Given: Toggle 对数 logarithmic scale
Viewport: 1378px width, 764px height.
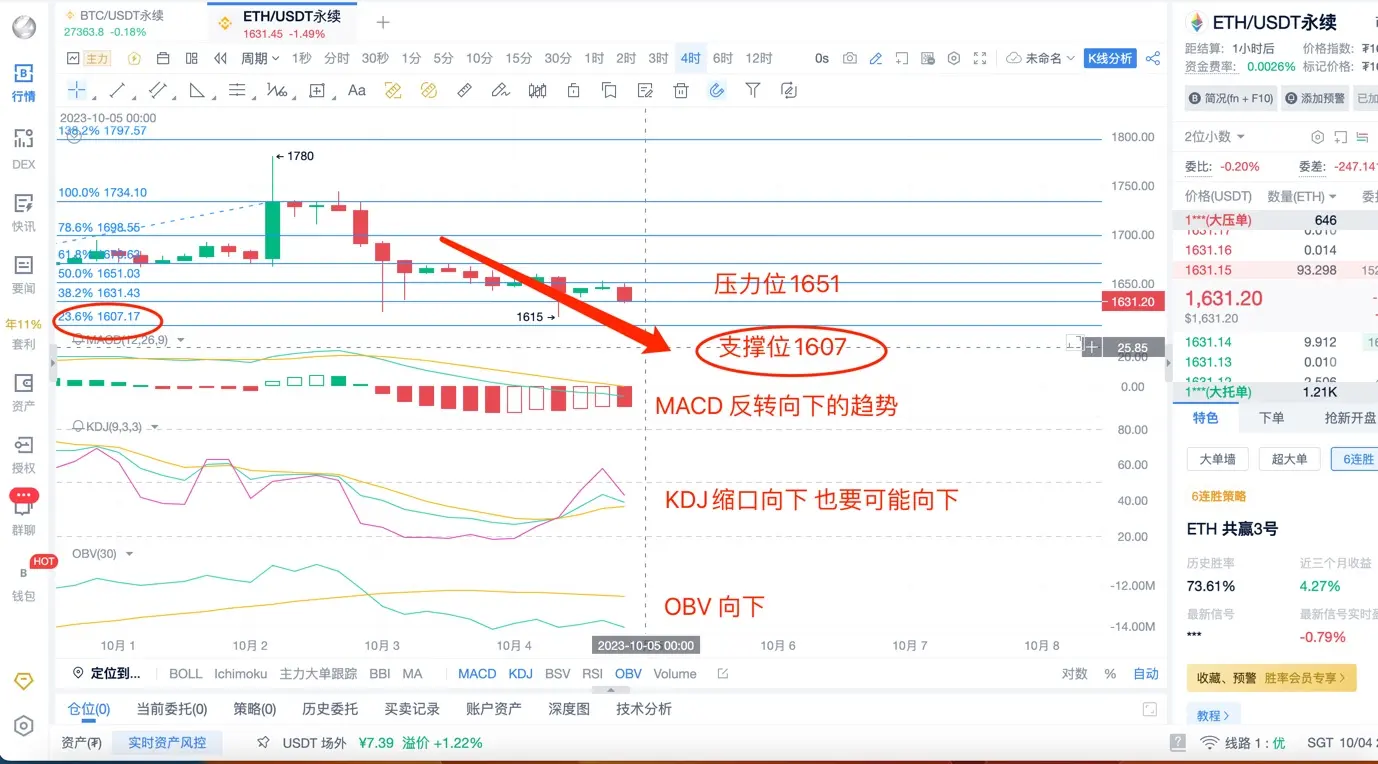Looking at the screenshot, I should tap(1075, 673).
